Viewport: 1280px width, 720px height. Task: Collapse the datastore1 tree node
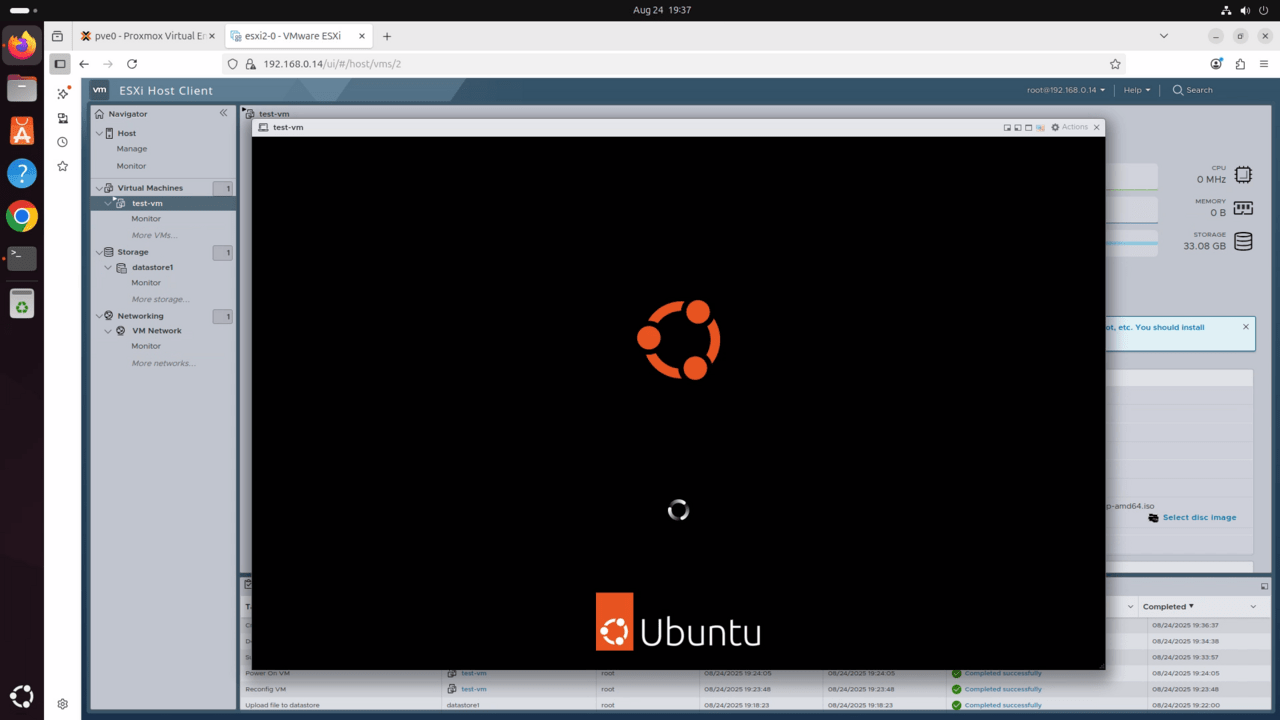[108, 267]
